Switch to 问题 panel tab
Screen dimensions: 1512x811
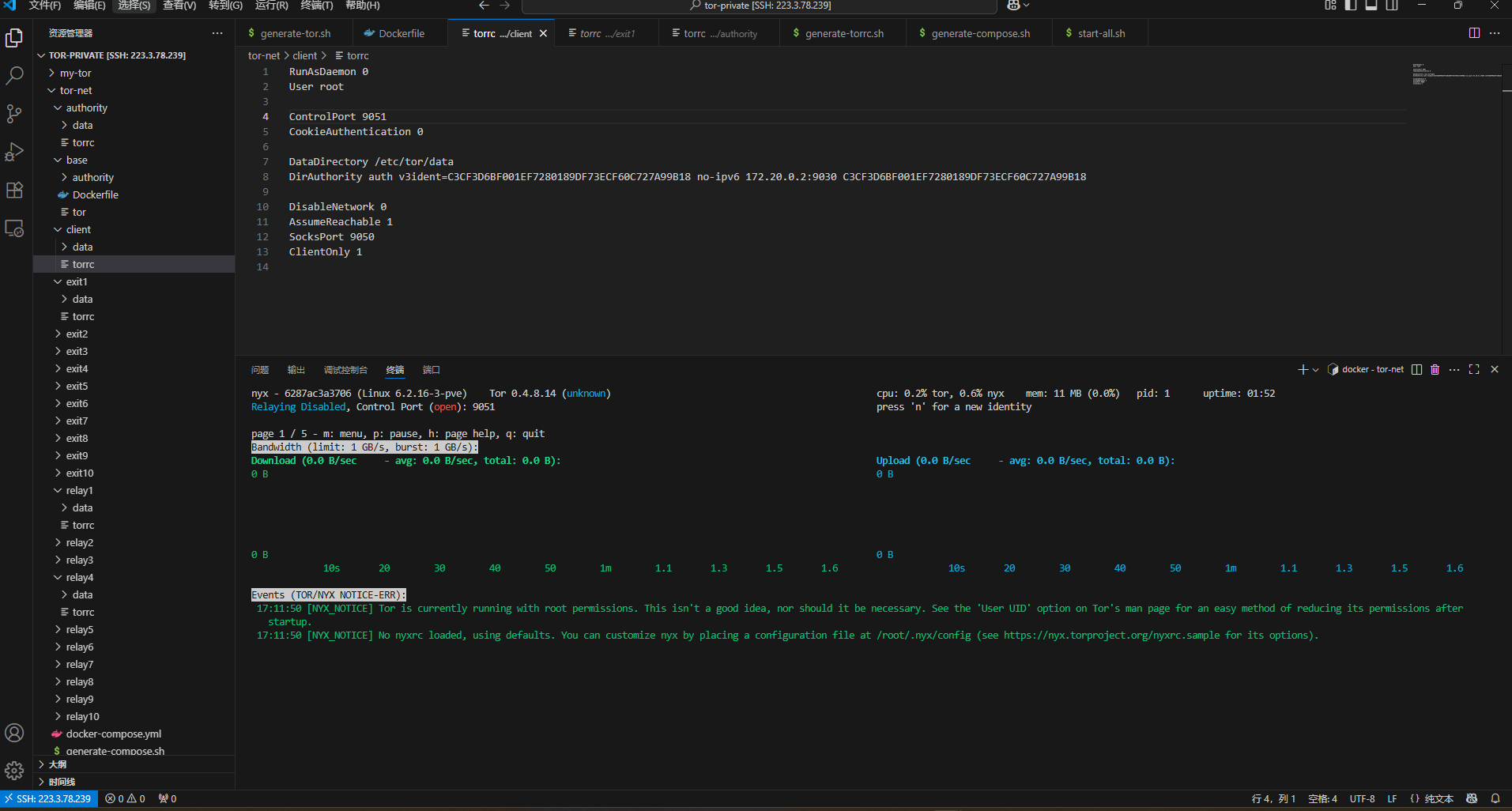pyautogui.click(x=260, y=370)
